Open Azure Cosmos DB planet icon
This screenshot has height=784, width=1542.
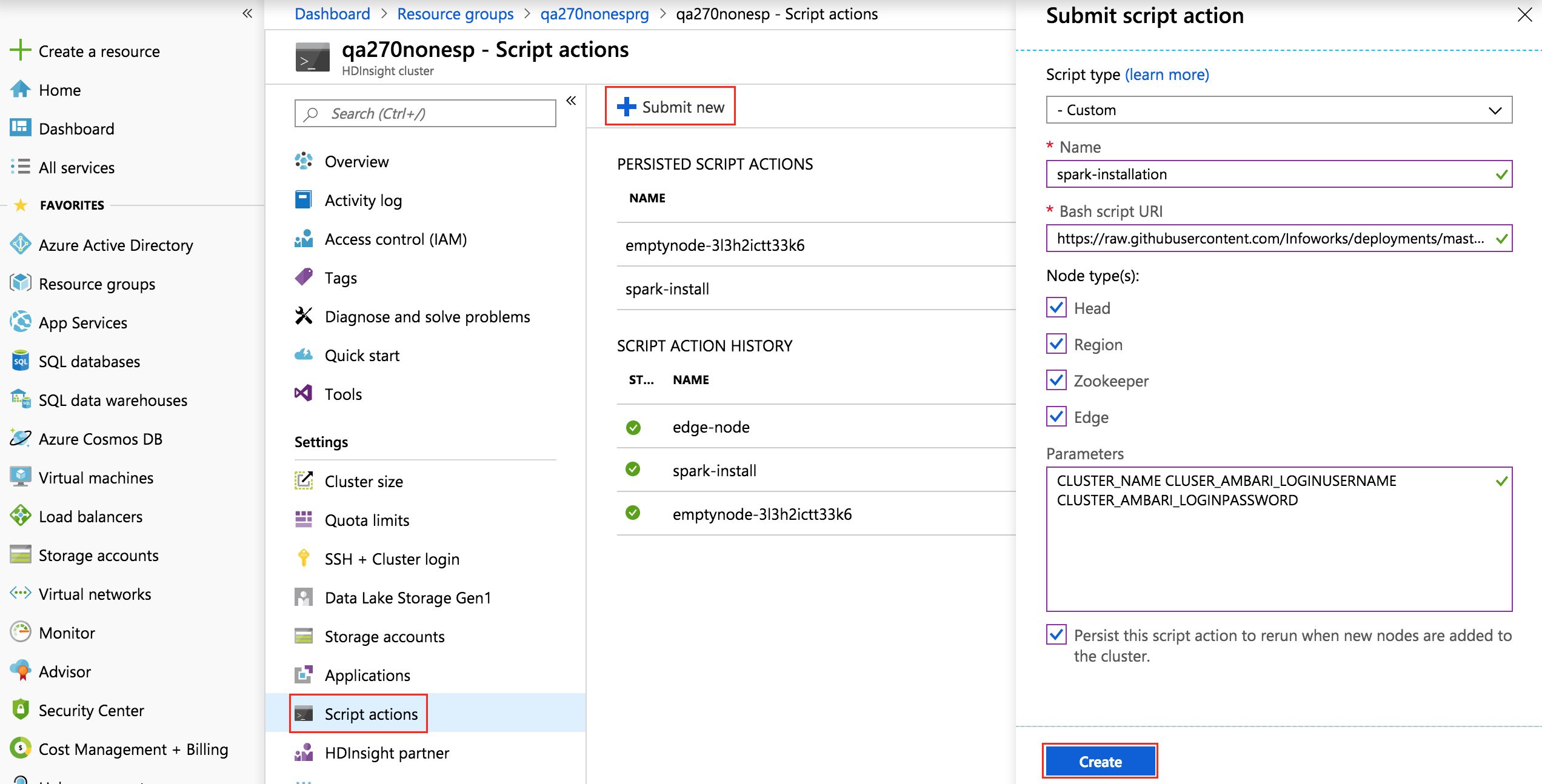point(21,438)
